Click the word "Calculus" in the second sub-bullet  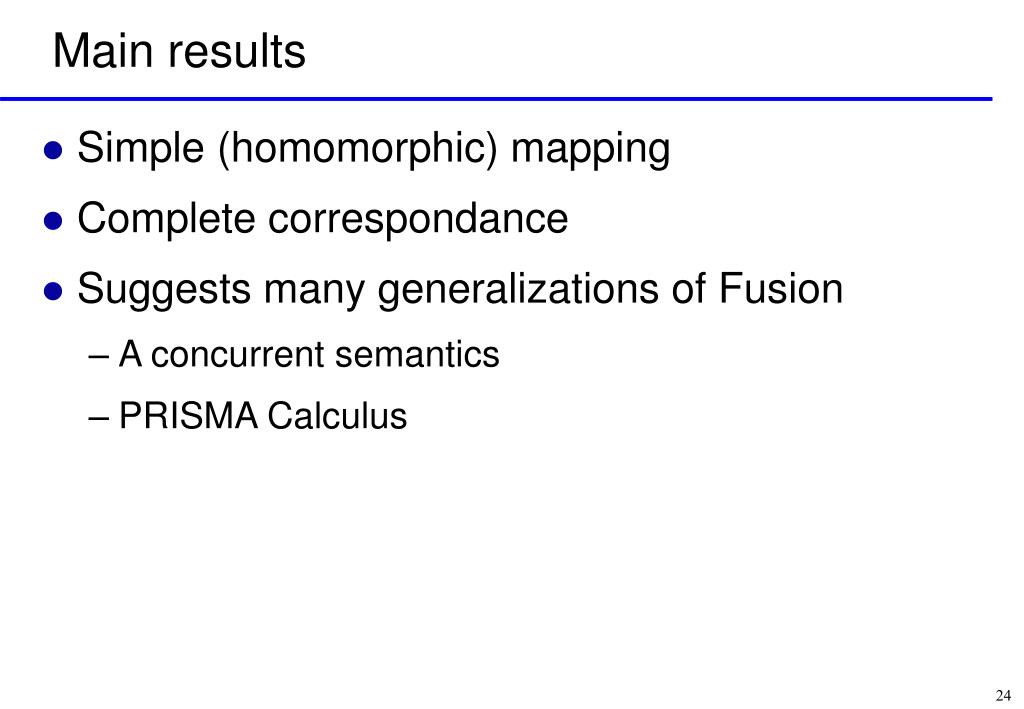pyautogui.click(x=337, y=415)
